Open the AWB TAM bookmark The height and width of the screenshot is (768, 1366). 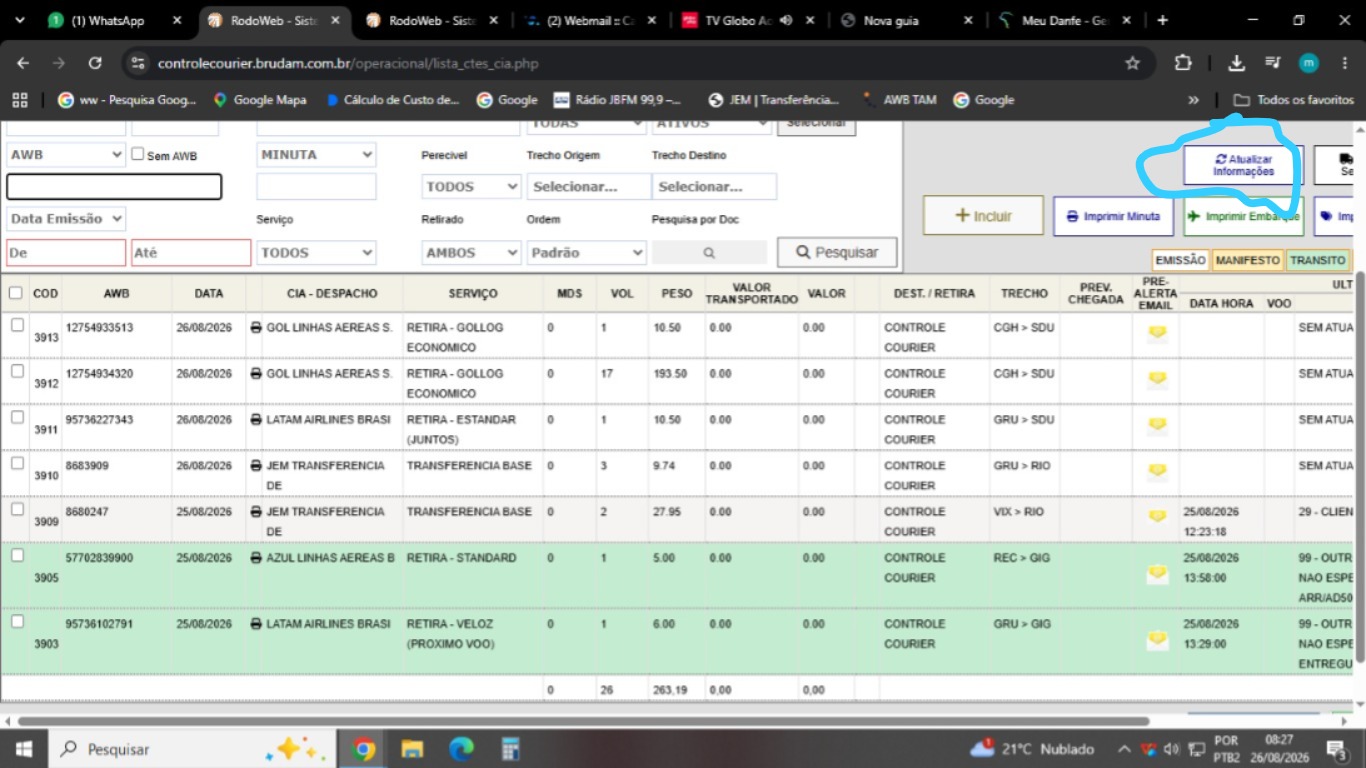tap(900, 100)
